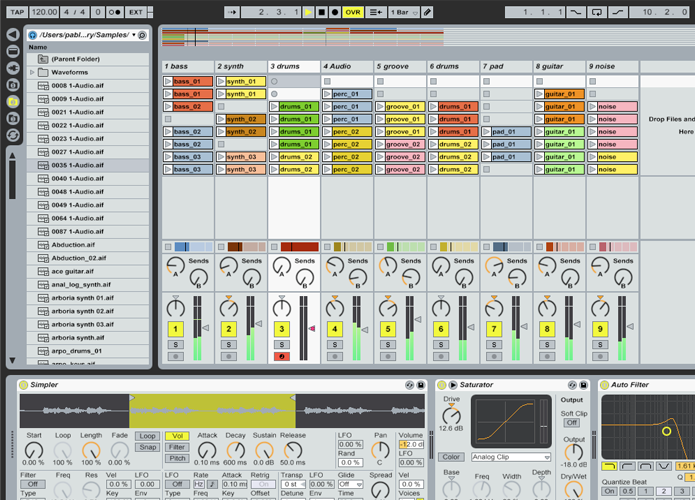
Task: Select 0035 1-Audio.aif file
Action: (88, 165)
